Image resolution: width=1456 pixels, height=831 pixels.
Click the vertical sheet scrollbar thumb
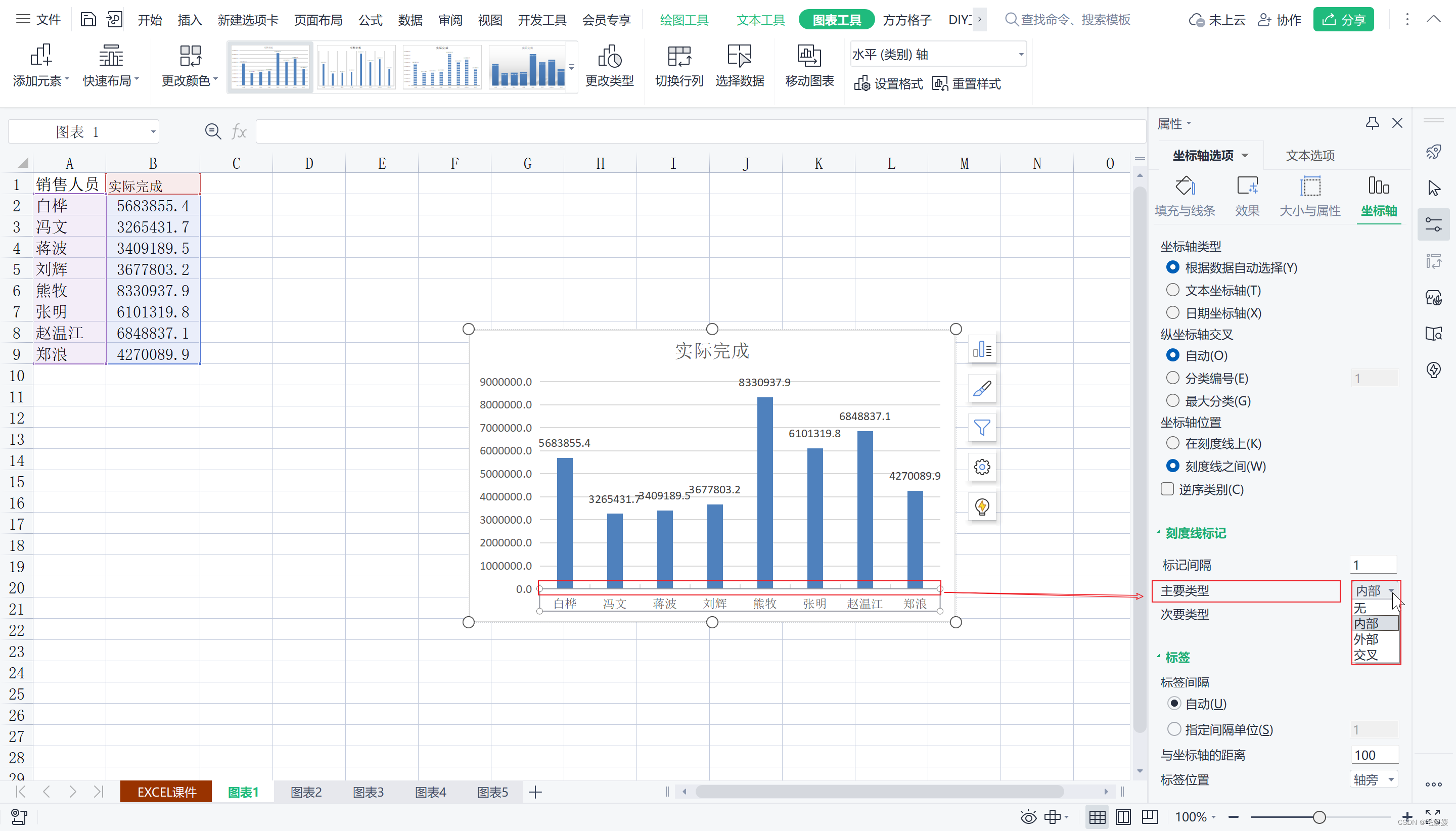[x=1139, y=459]
